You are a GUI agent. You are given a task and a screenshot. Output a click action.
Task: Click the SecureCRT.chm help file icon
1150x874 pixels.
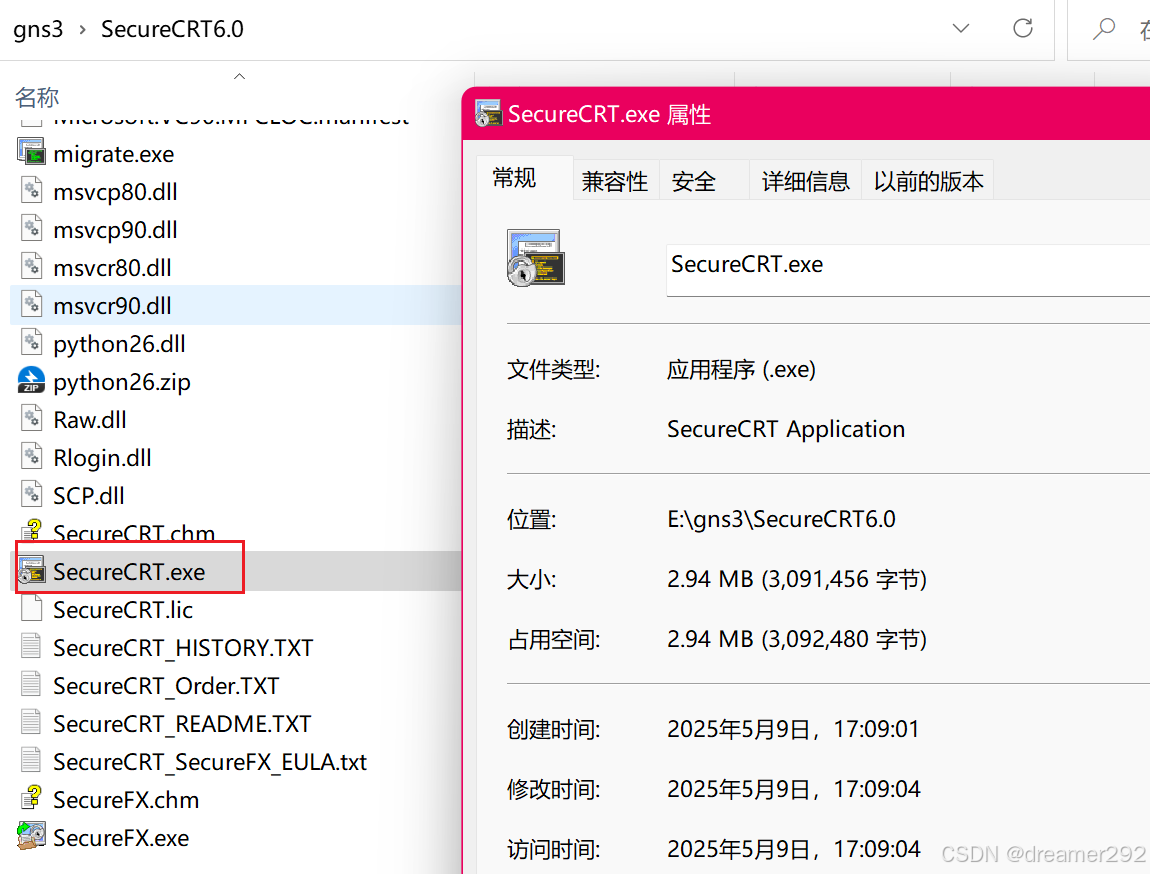tap(32, 530)
